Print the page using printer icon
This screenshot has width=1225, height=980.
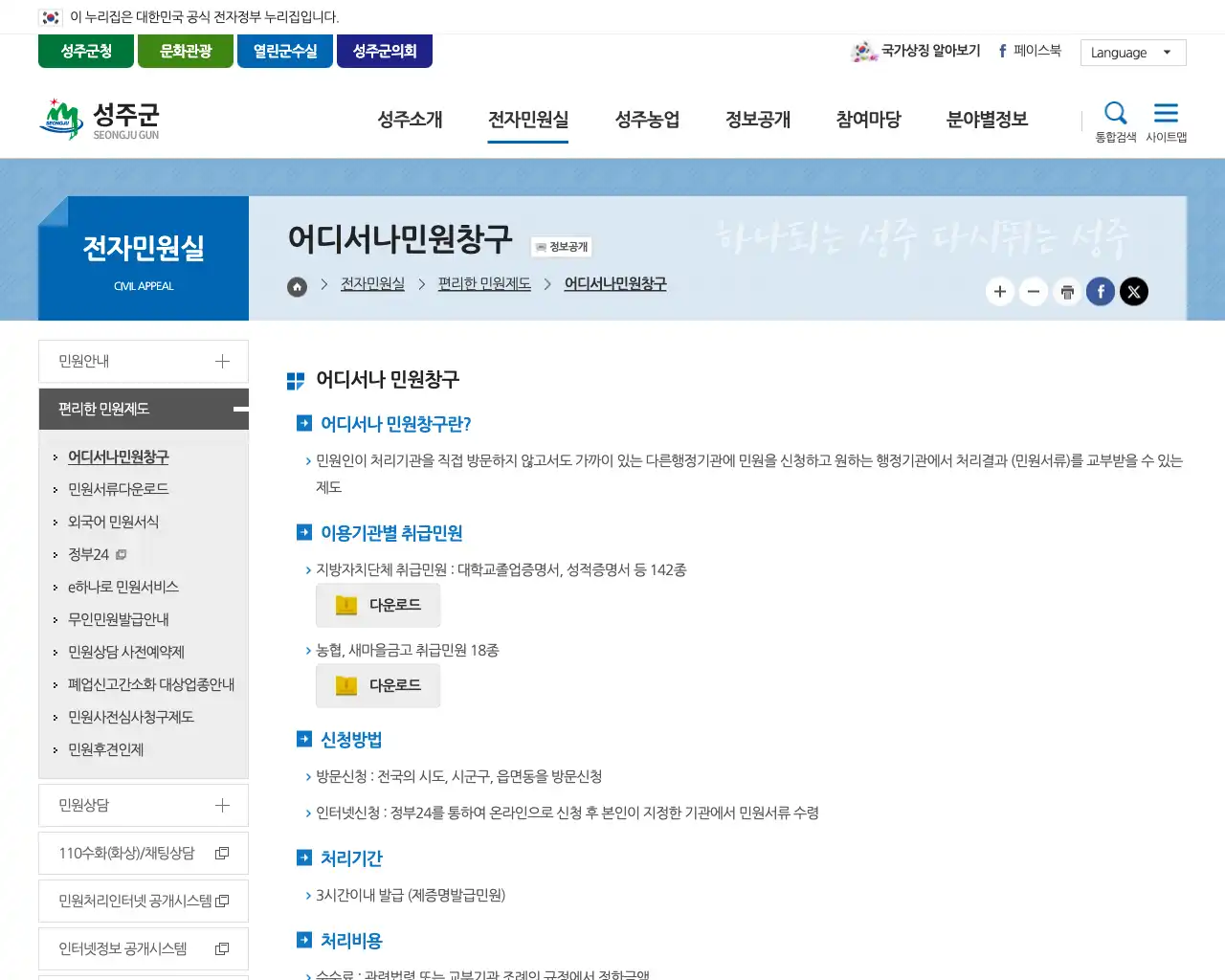pyautogui.click(x=1067, y=292)
